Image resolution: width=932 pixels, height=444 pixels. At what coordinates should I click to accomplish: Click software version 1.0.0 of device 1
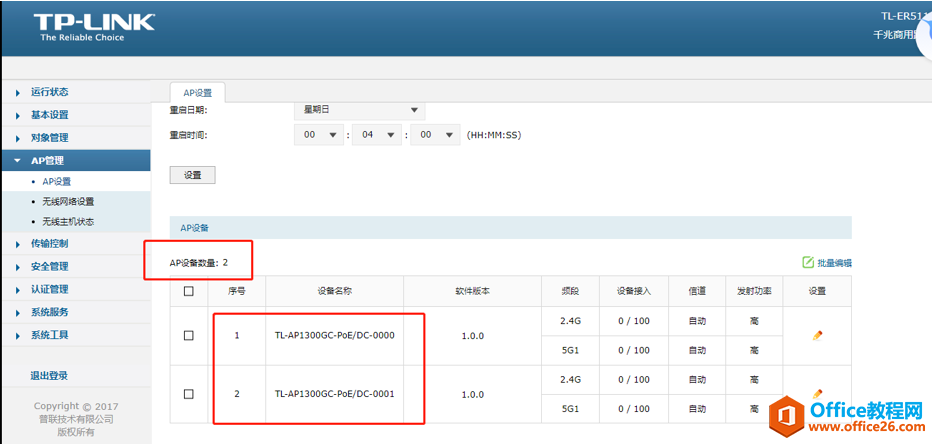point(473,336)
